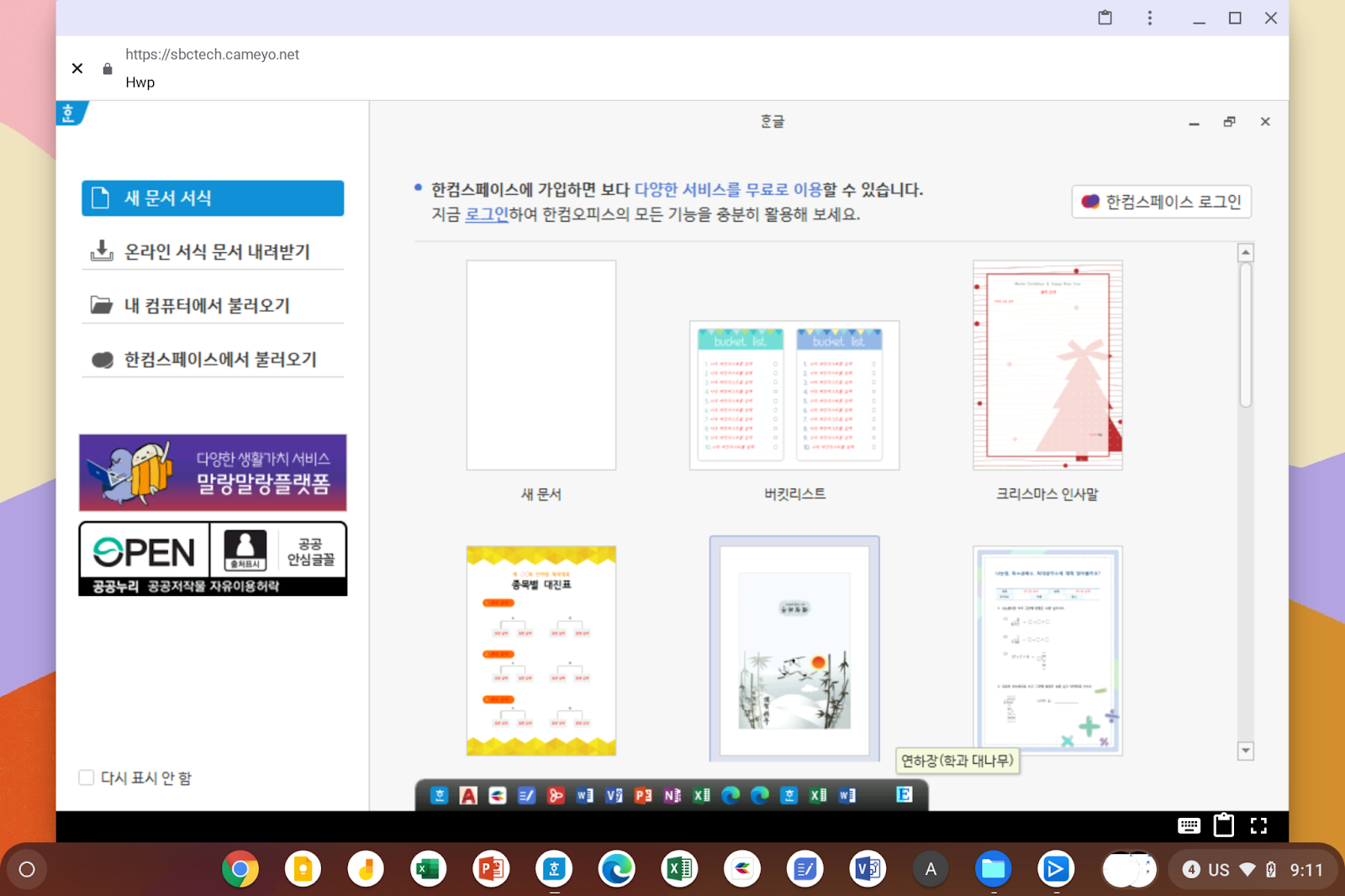Image resolution: width=1345 pixels, height=896 pixels.
Task: Click the X button left of the URL
Action: (x=77, y=69)
